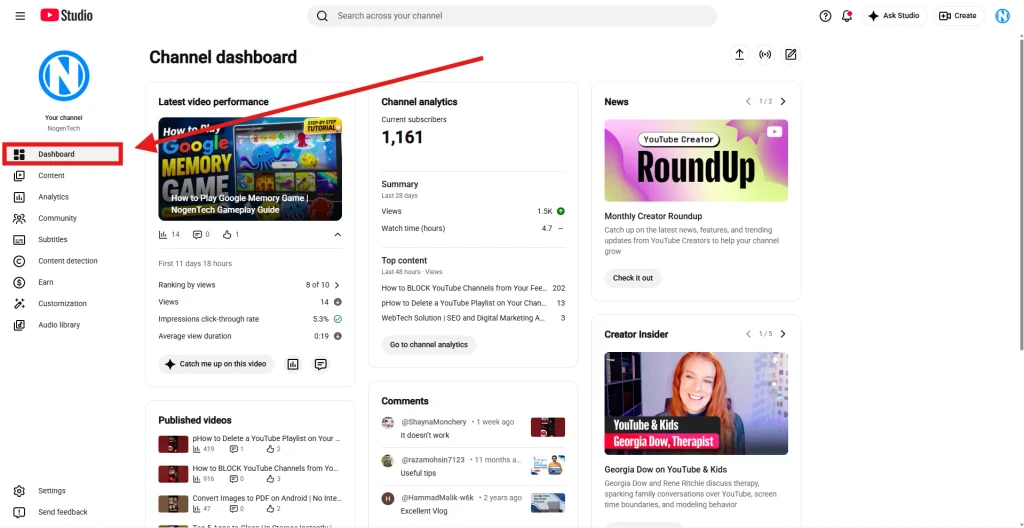Click comment by @HammadMalik-w6k

(473, 504)
